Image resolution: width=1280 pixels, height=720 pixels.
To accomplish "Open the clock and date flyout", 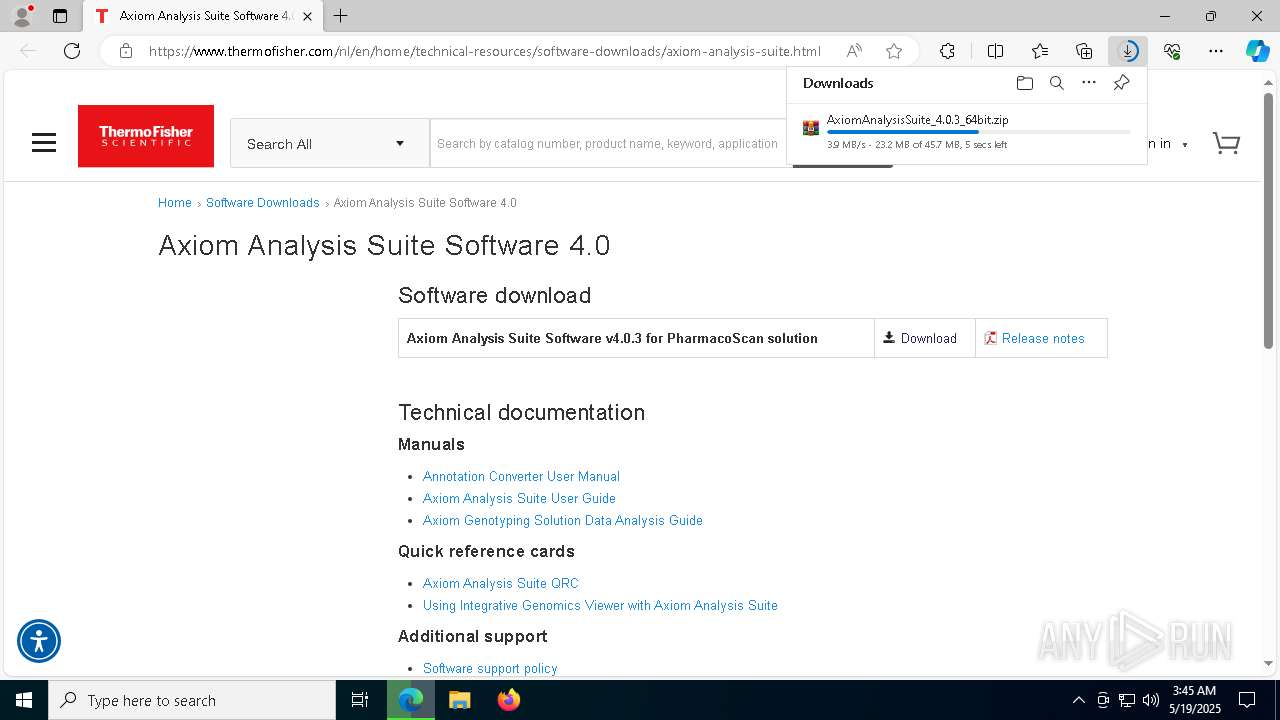I will point(1194,700).
